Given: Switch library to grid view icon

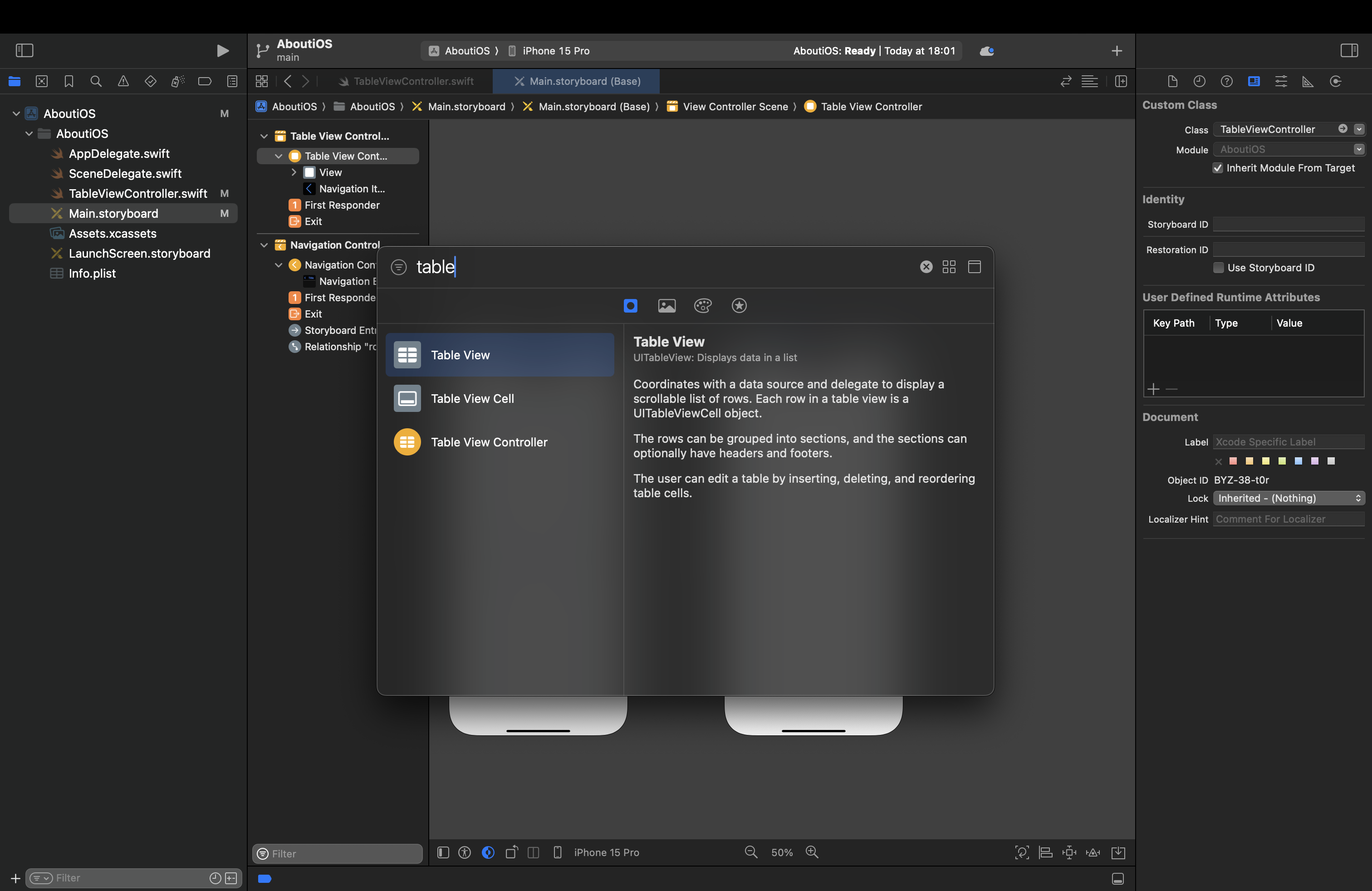Looking at the screenshot, I should [x=949, y=267].
